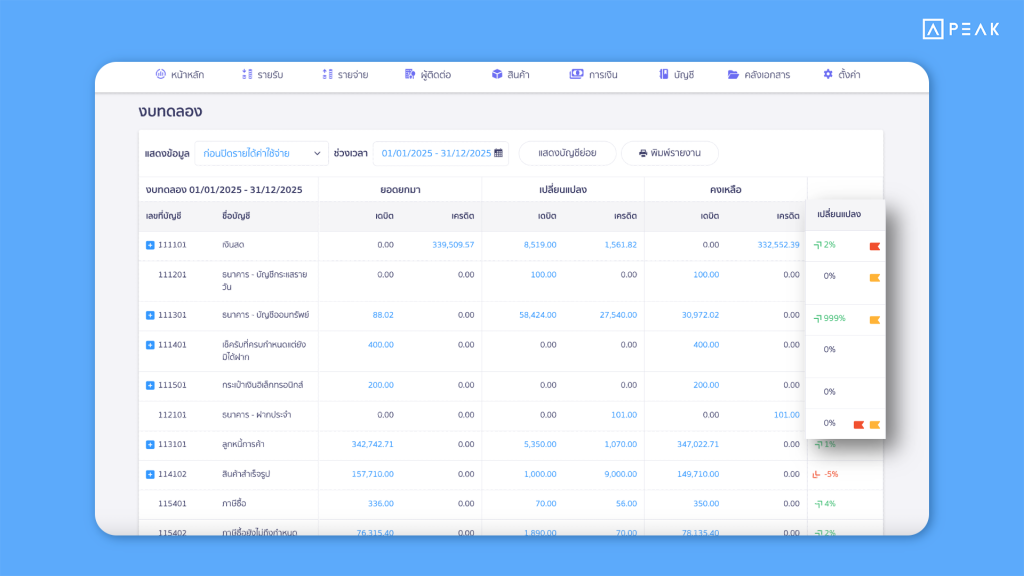Click the แสดงบัญชีย่อย button

pyautogui.click(x=567, y=153)
